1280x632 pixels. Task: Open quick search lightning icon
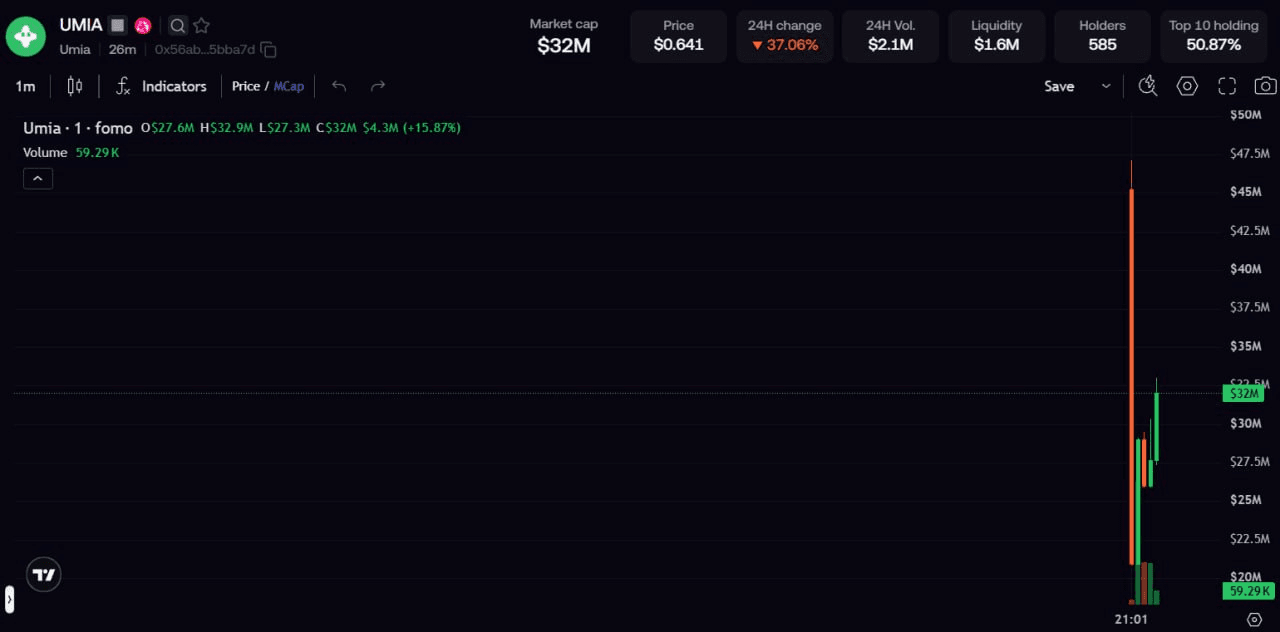coord(1148,86)
